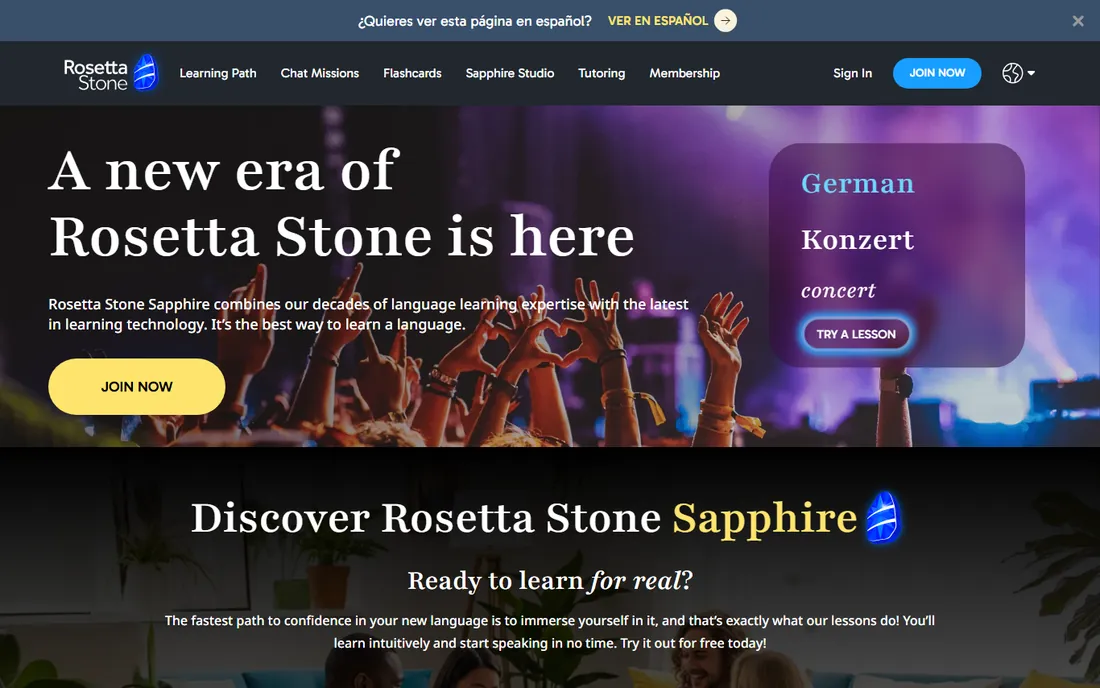The image size is (1100, 688).
Task: Click the arrow icon beside Ver en Español
Action: coord(725,21)
